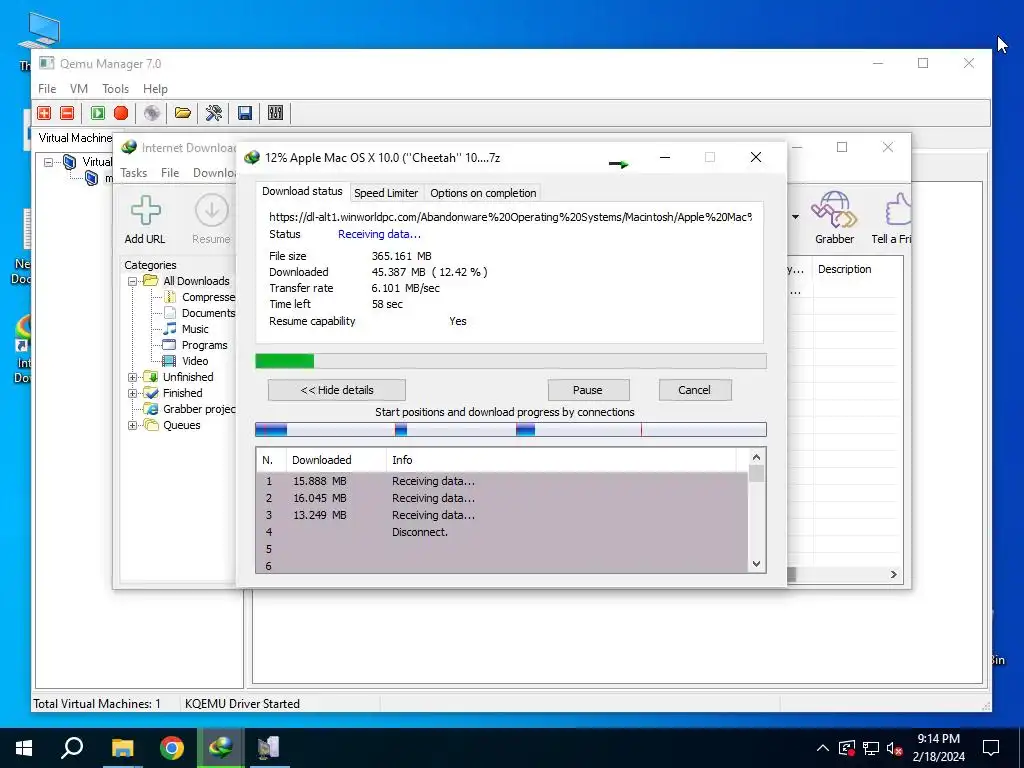Image resolution: width=1024 pixels, height=768 pixels.
Task: Open the Help menu in Qemu Manager
Action: coord(155,89)
